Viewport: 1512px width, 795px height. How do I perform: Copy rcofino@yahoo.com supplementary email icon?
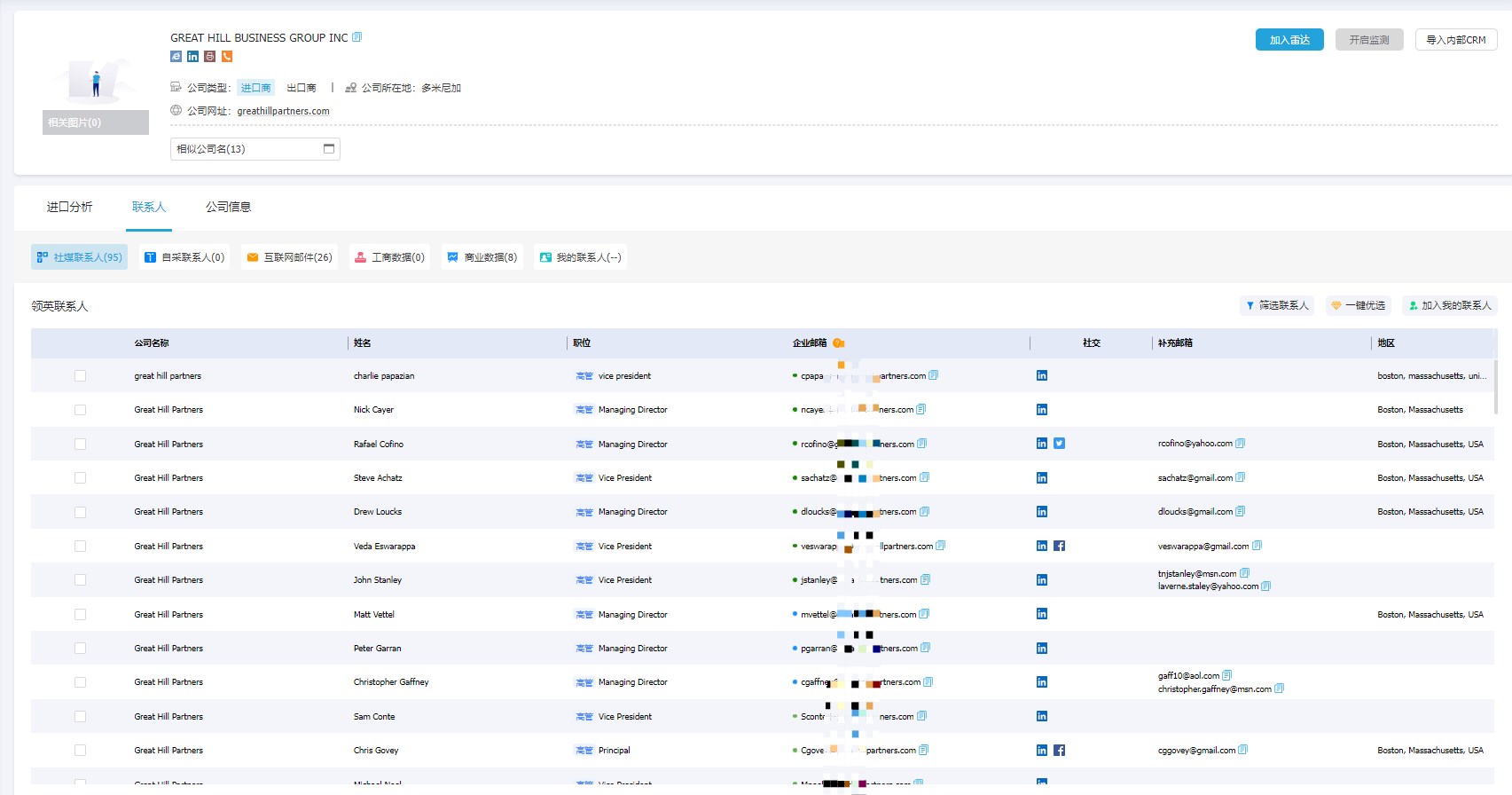[1240, 443]
